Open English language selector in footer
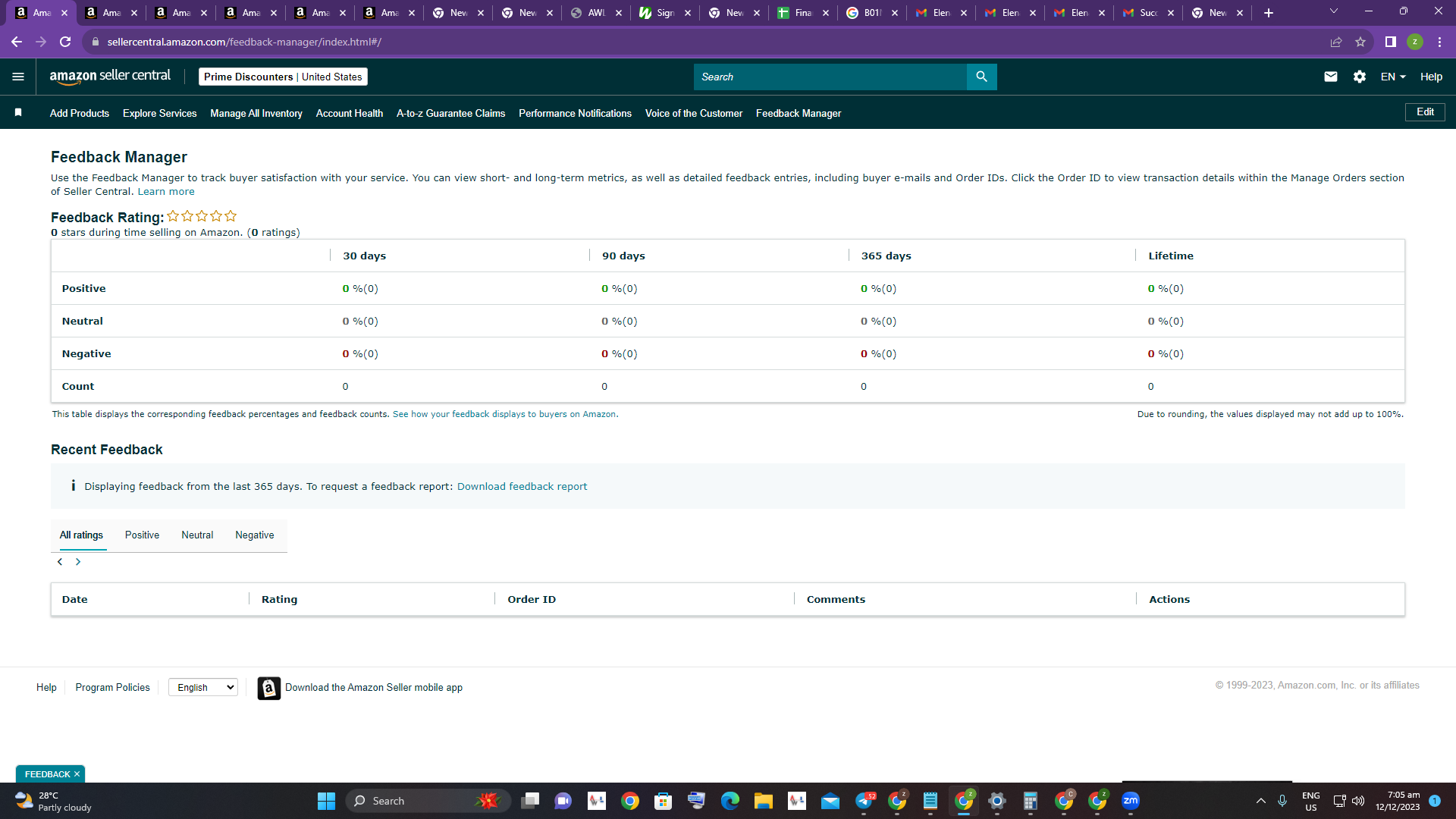 point(203,687)
